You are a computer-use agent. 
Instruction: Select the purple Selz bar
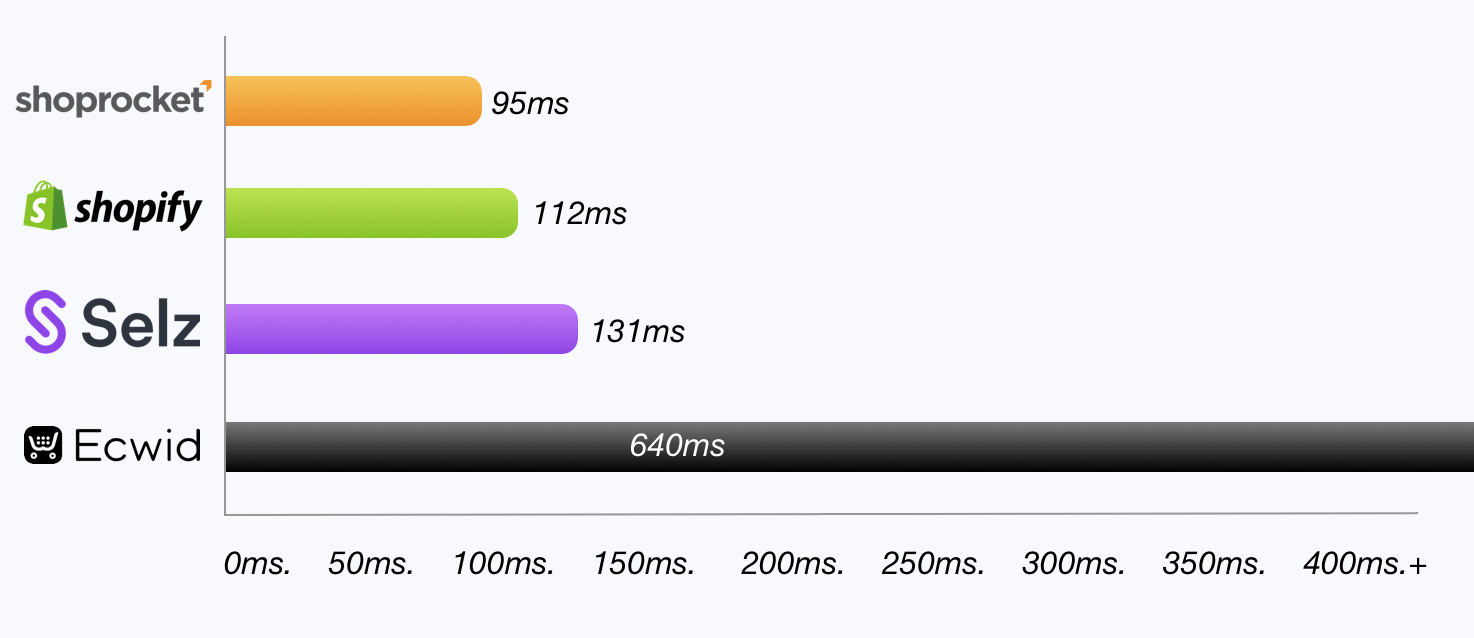401,329
